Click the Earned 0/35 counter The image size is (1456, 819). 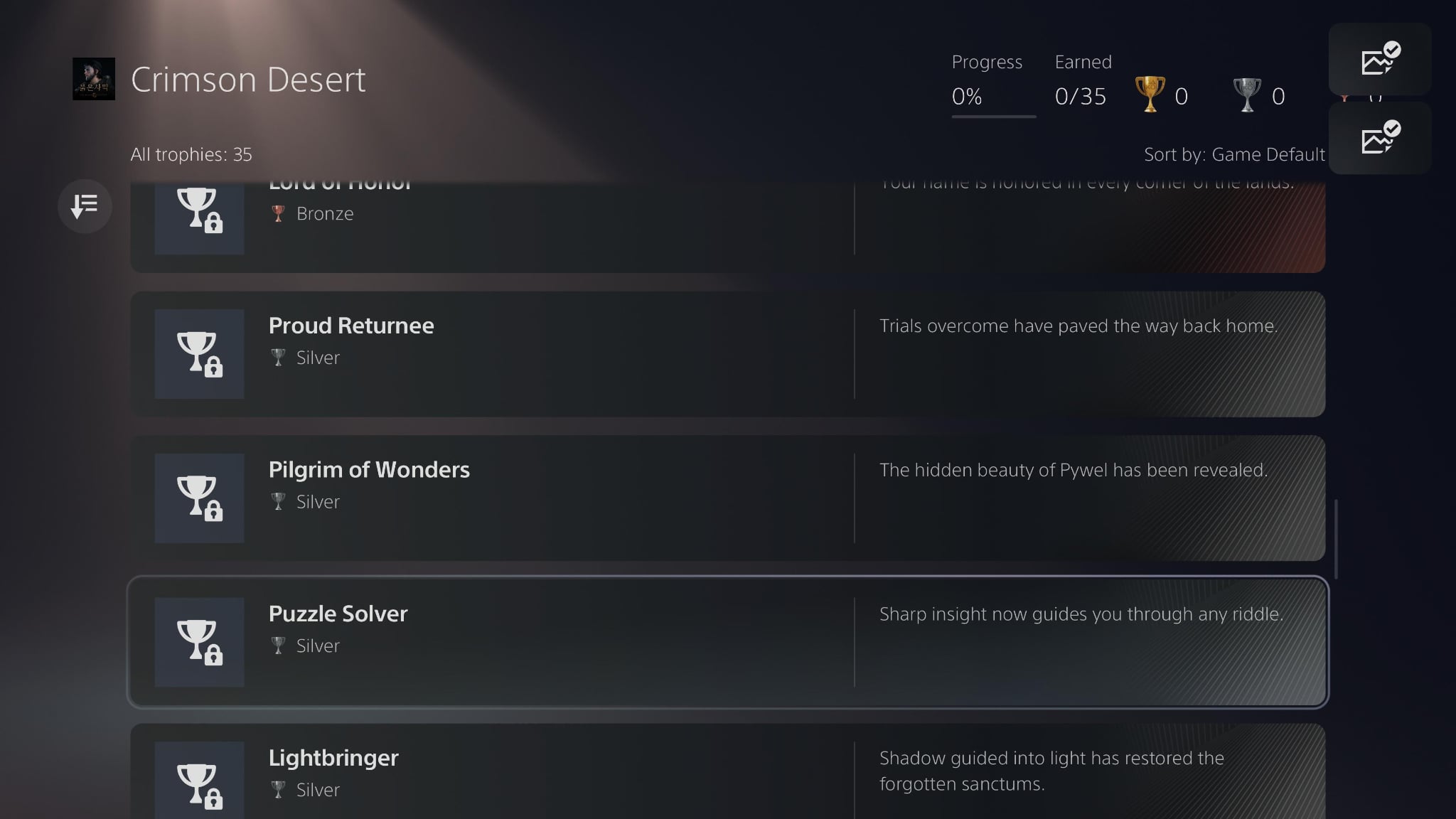point(1081,96)
